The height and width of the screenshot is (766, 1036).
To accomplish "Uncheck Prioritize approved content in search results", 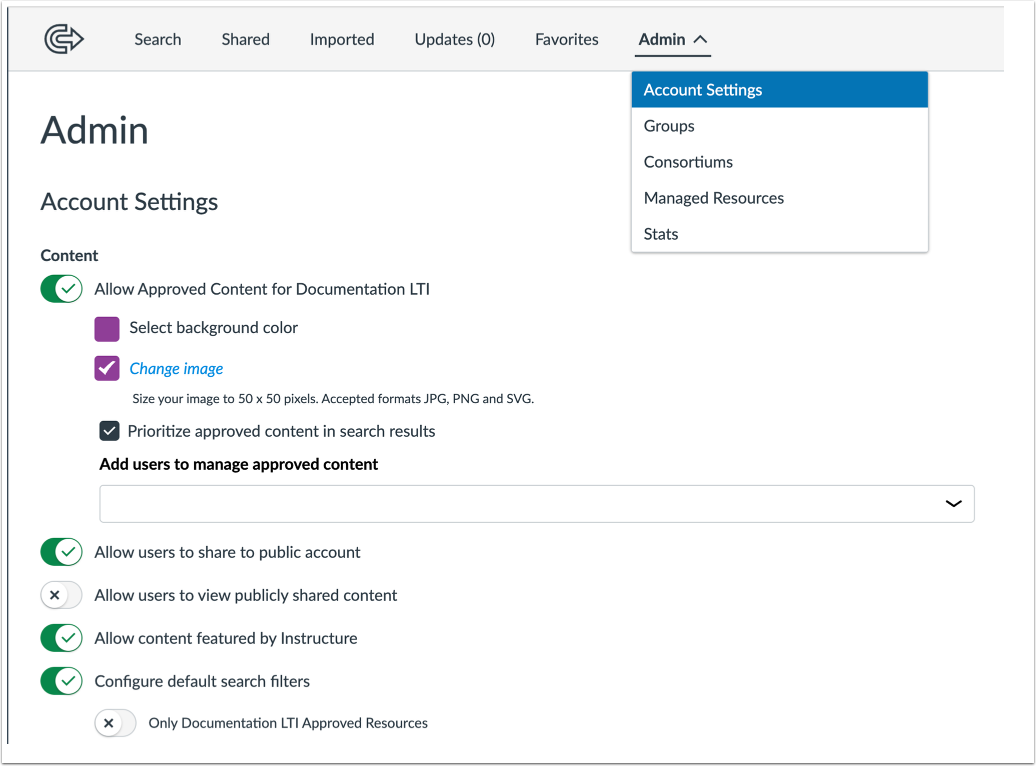I will click(110, 430).
